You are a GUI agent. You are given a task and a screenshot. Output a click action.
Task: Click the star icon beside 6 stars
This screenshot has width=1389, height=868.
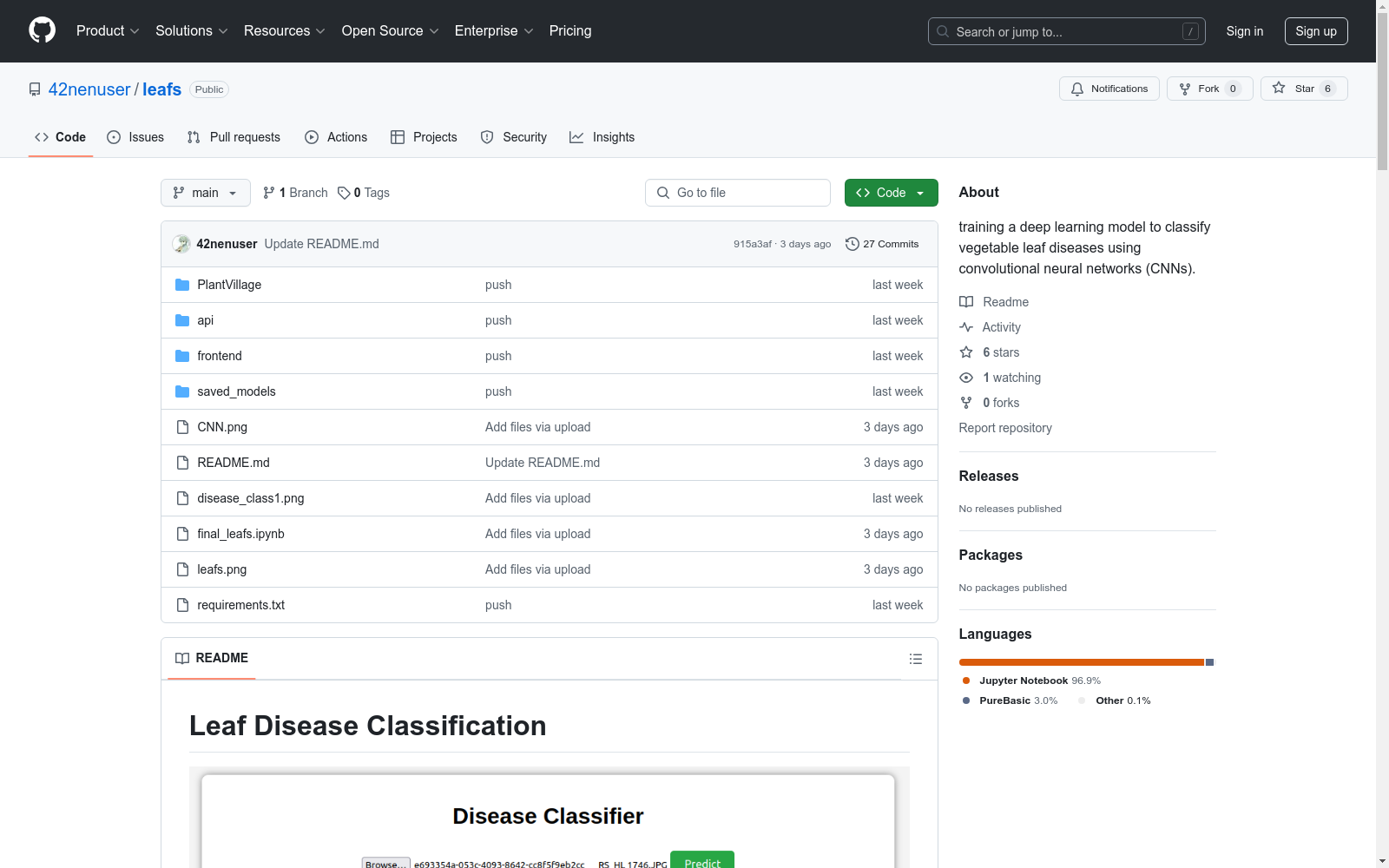point(966,352)
